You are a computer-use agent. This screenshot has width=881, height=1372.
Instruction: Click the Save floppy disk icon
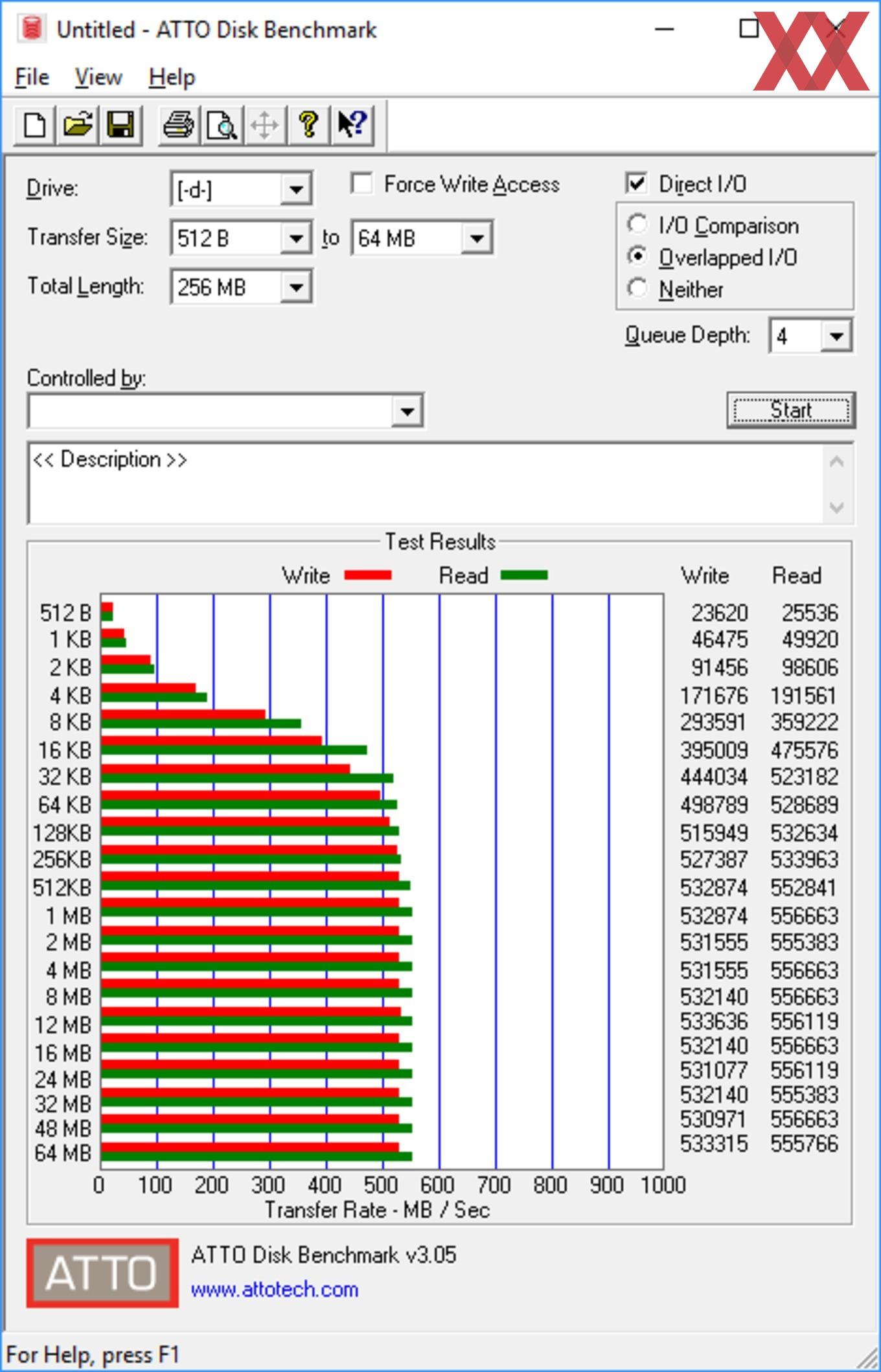(120, 124)
